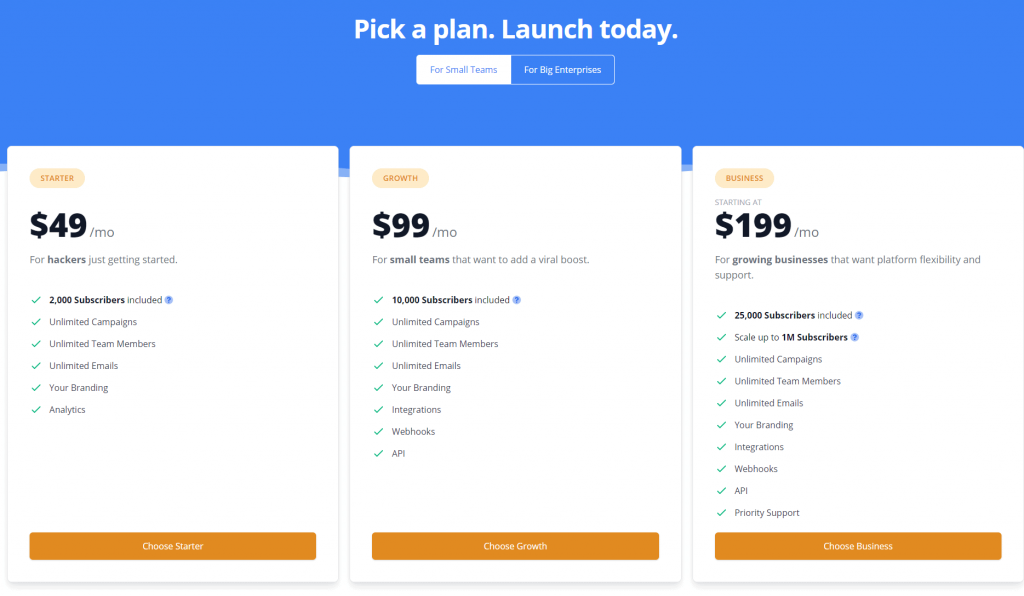Click the STARTER plan badge
1024x596 pixels.
(x=57, y=178)
